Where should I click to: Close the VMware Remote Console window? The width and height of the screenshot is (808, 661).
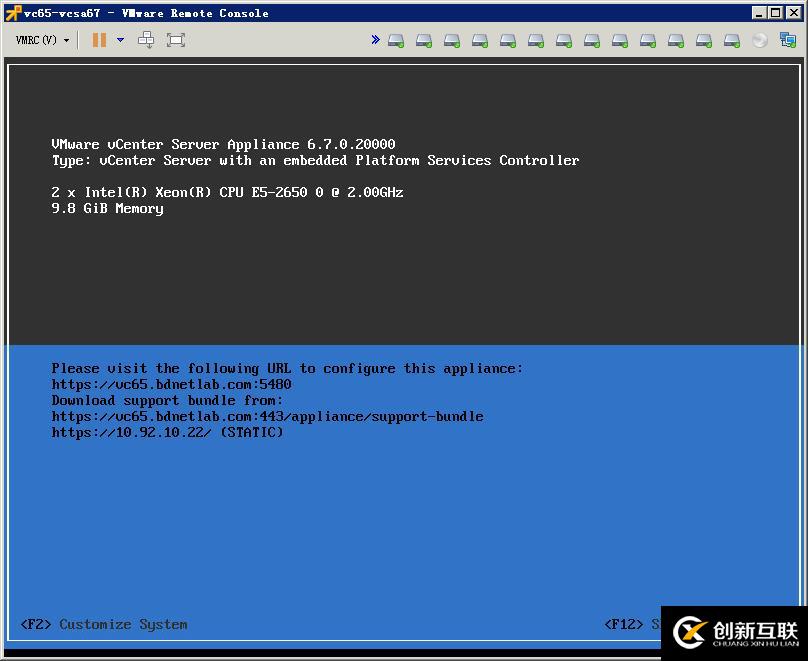pyautogui.click(x=794, y=13)
